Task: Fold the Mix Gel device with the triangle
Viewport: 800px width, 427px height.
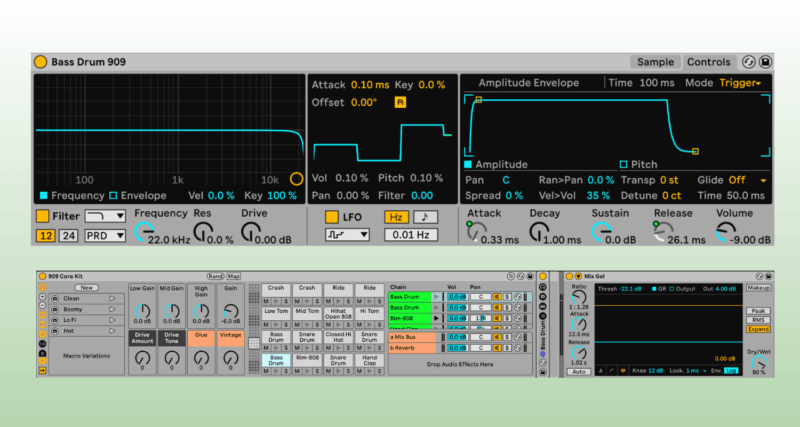Action: 579,277
